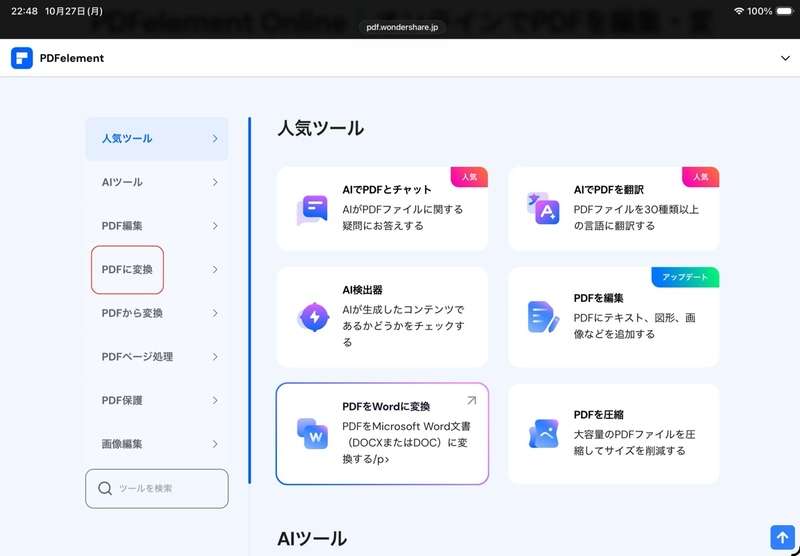Open the AIでPDFを翻訳 card title

point(609,190)
